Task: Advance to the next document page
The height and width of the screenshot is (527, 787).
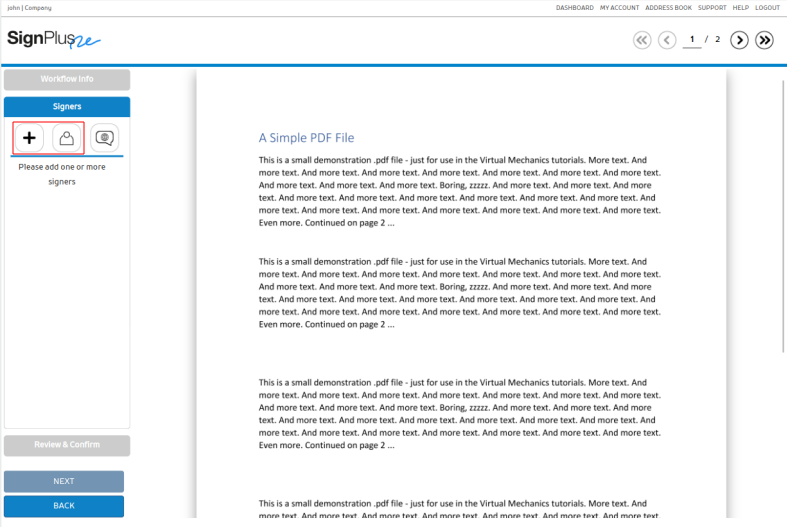Action: [x=739, y=40]
